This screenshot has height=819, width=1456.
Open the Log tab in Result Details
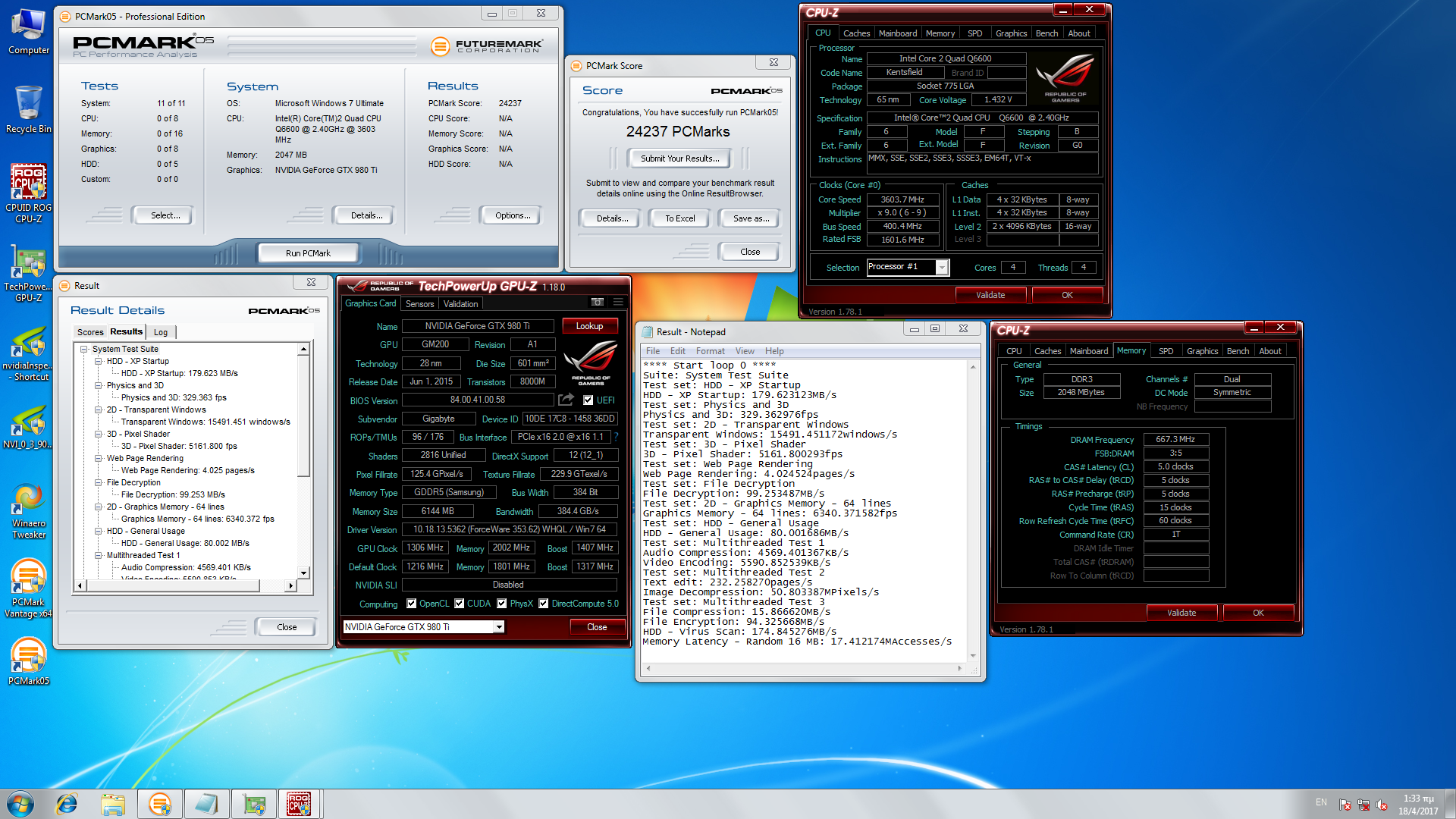[x=161, y=332]
